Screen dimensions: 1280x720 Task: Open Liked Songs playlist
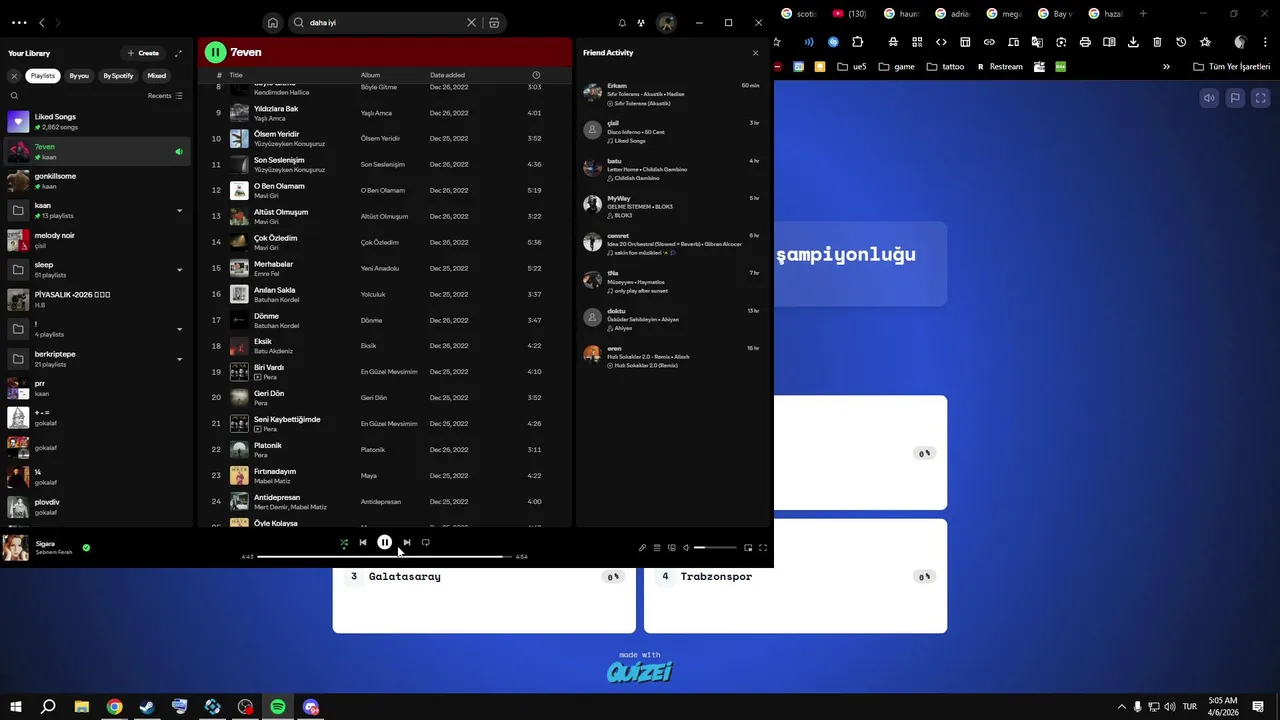(x=96, y=122)
